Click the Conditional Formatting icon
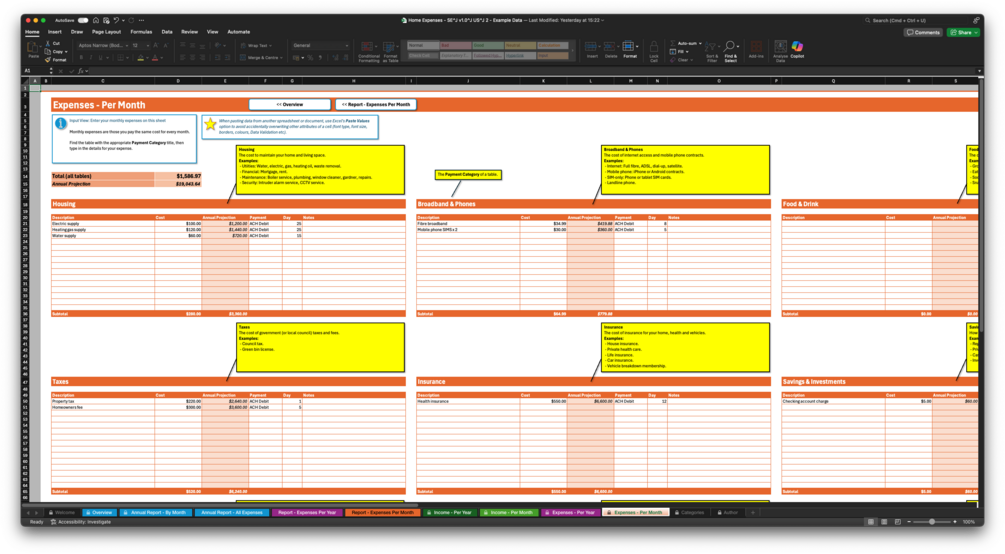This screenshot has width=1005, height=554. [x=367, y=47]
